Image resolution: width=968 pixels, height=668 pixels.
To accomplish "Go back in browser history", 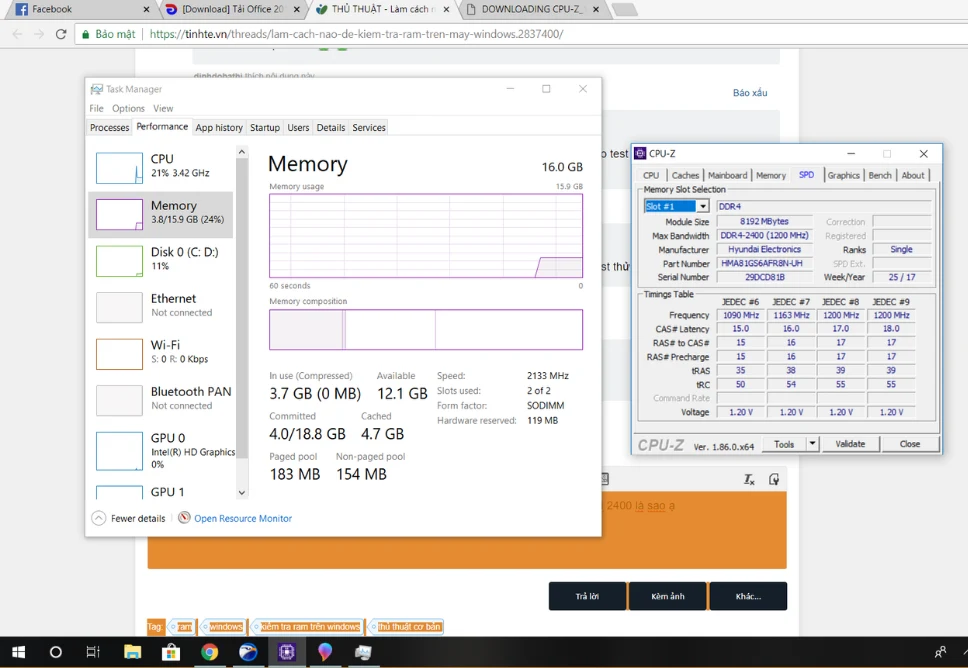I will coord(17,34).
